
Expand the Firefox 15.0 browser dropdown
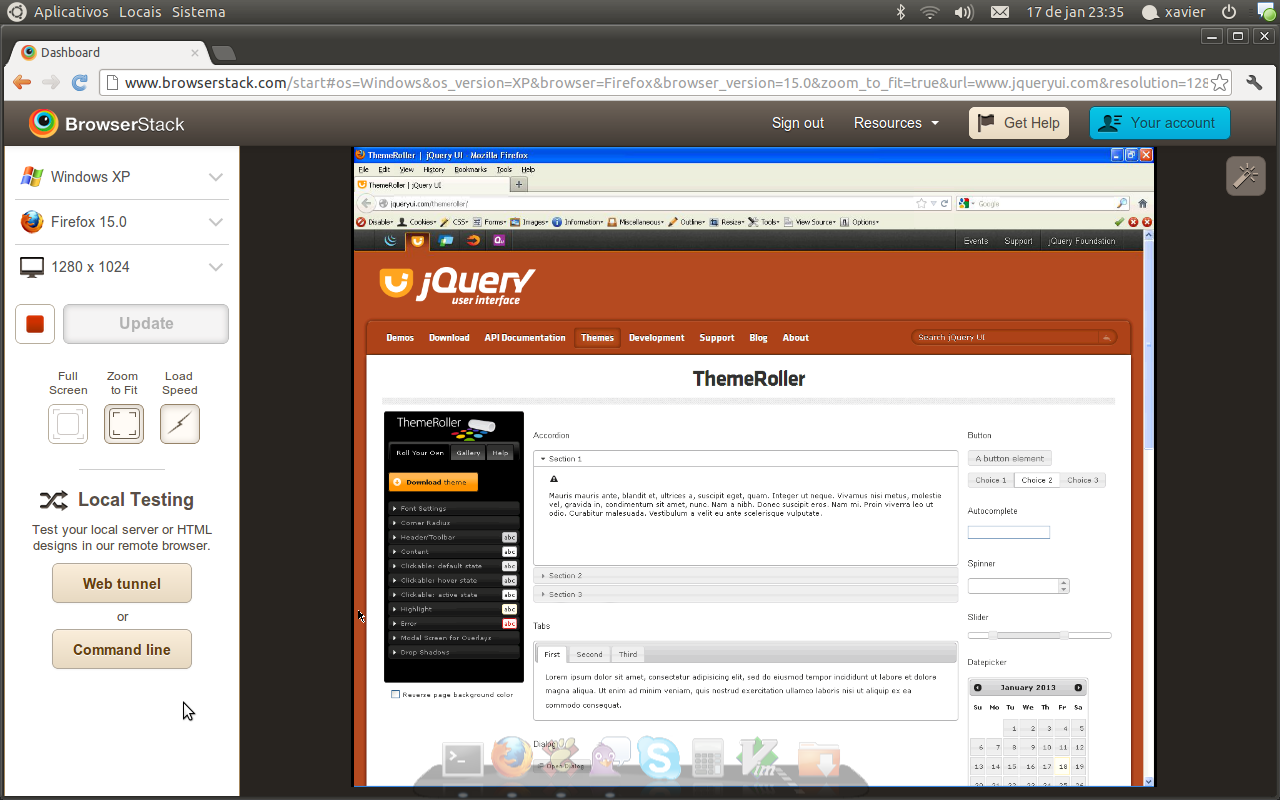122,222
